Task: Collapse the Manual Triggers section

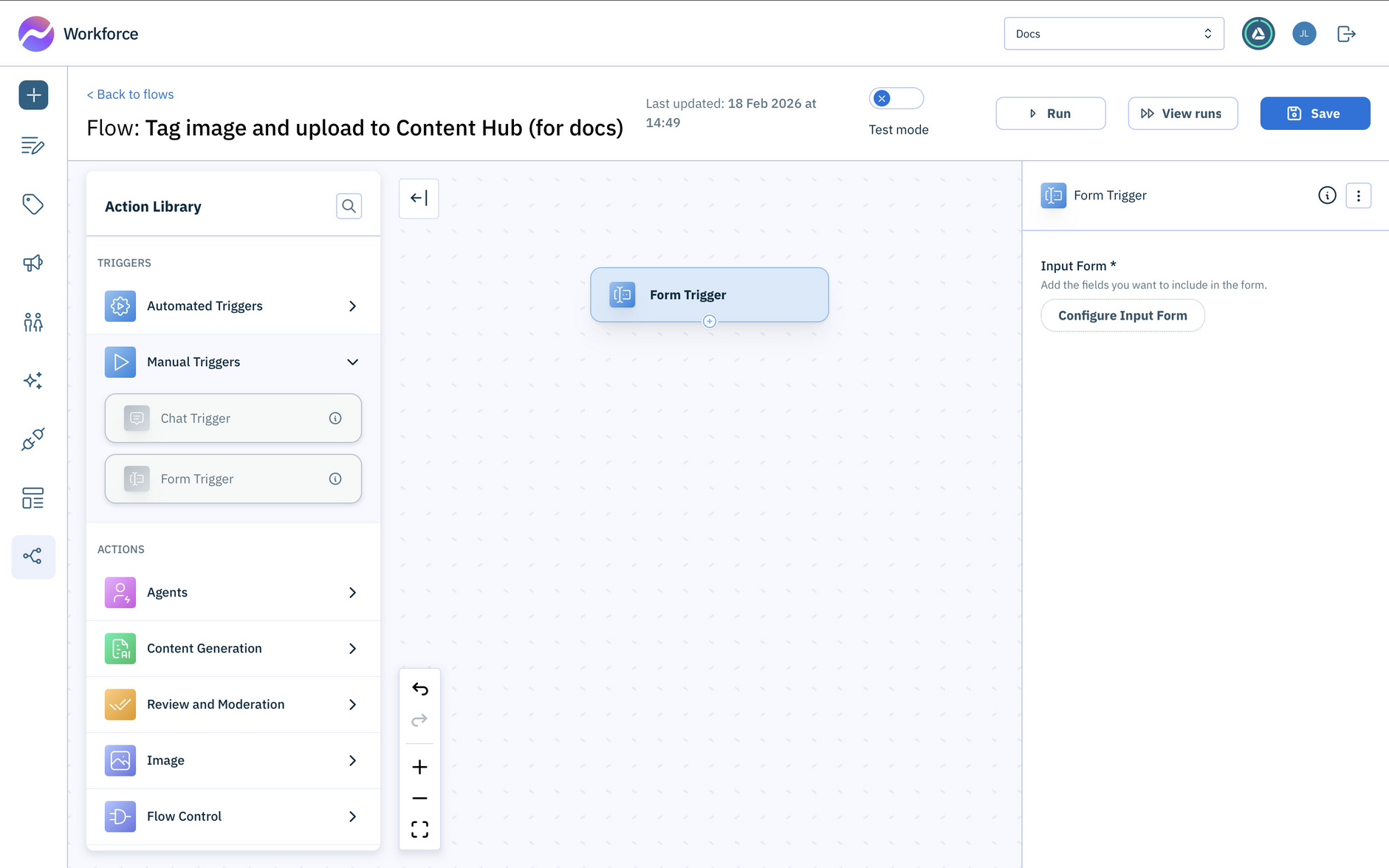Action: (x=352, y=362)
